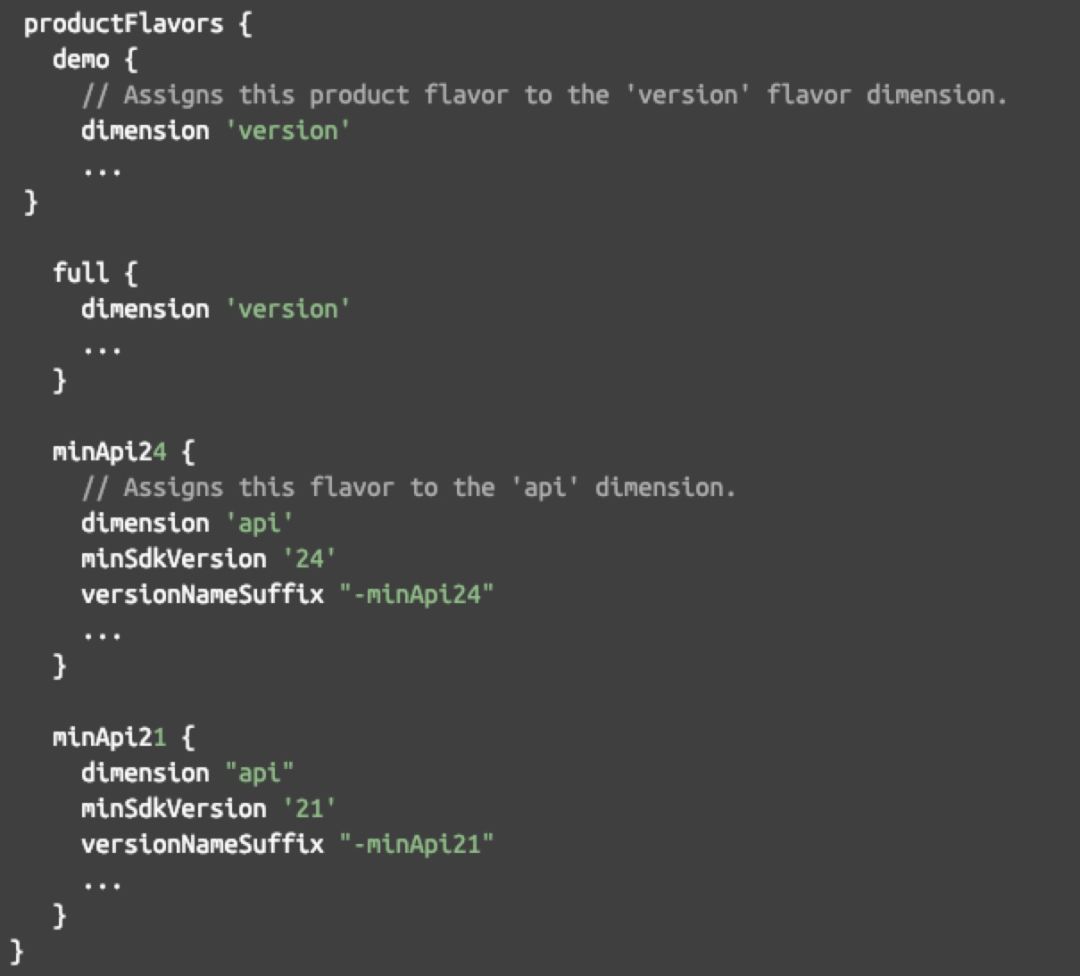This screenshot has height=976, width=1080.
Task: Click the opening brace after productFlavors
Action: [x=246, y=24]
